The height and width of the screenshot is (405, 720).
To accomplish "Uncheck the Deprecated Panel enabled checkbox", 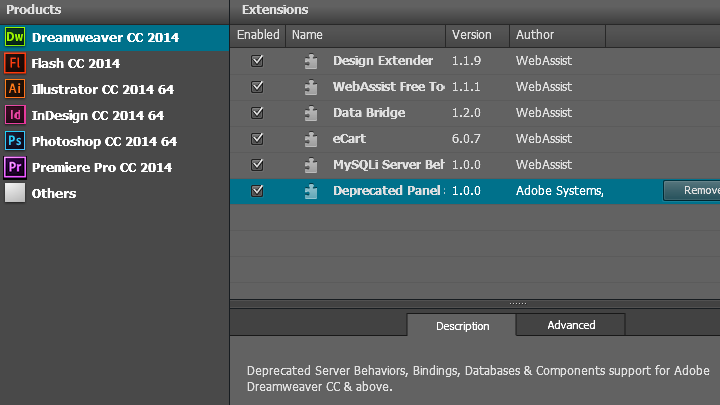I will pyautogui.click(x=257, y=191).
